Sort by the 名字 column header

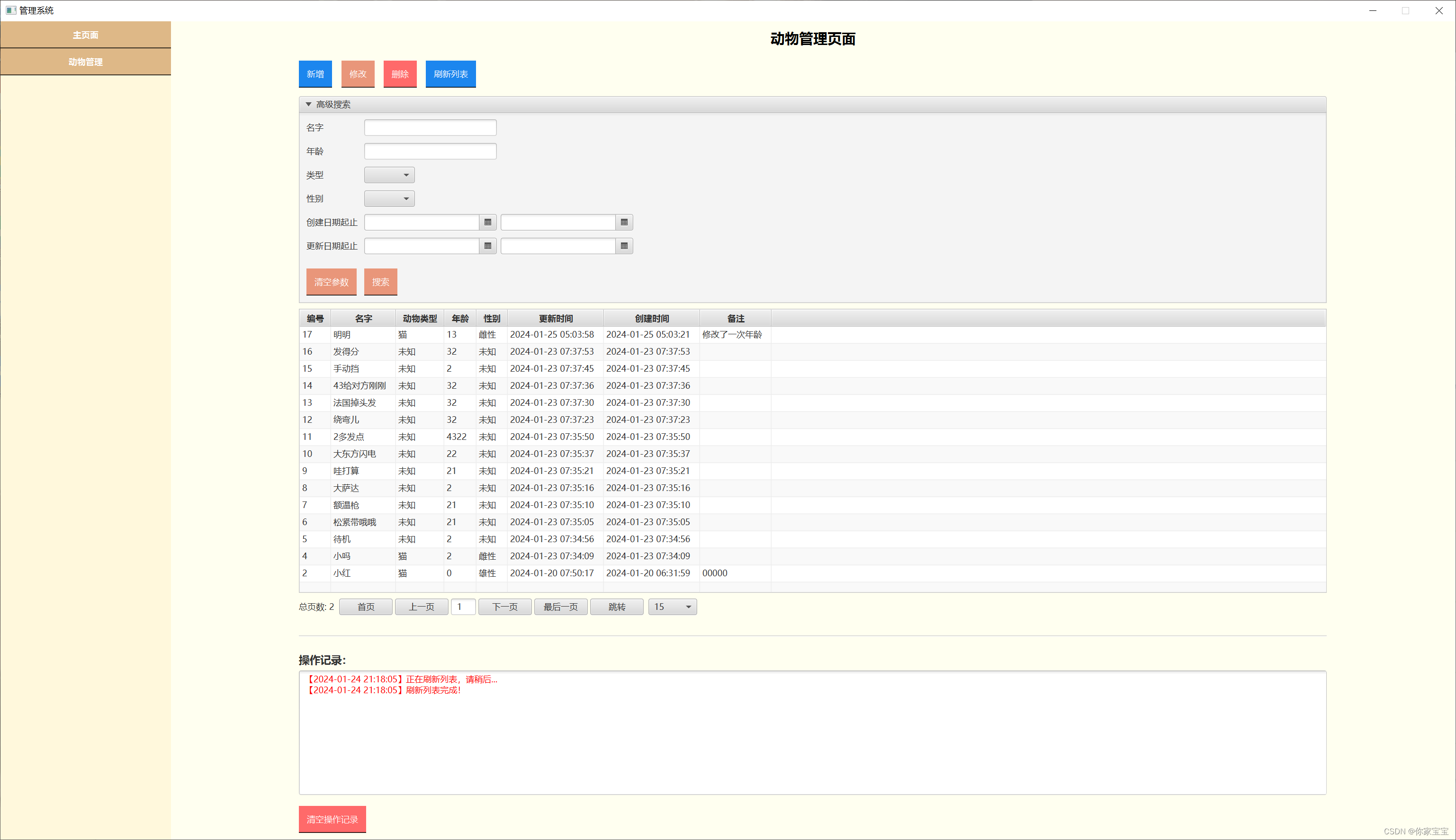pos(363,319)
